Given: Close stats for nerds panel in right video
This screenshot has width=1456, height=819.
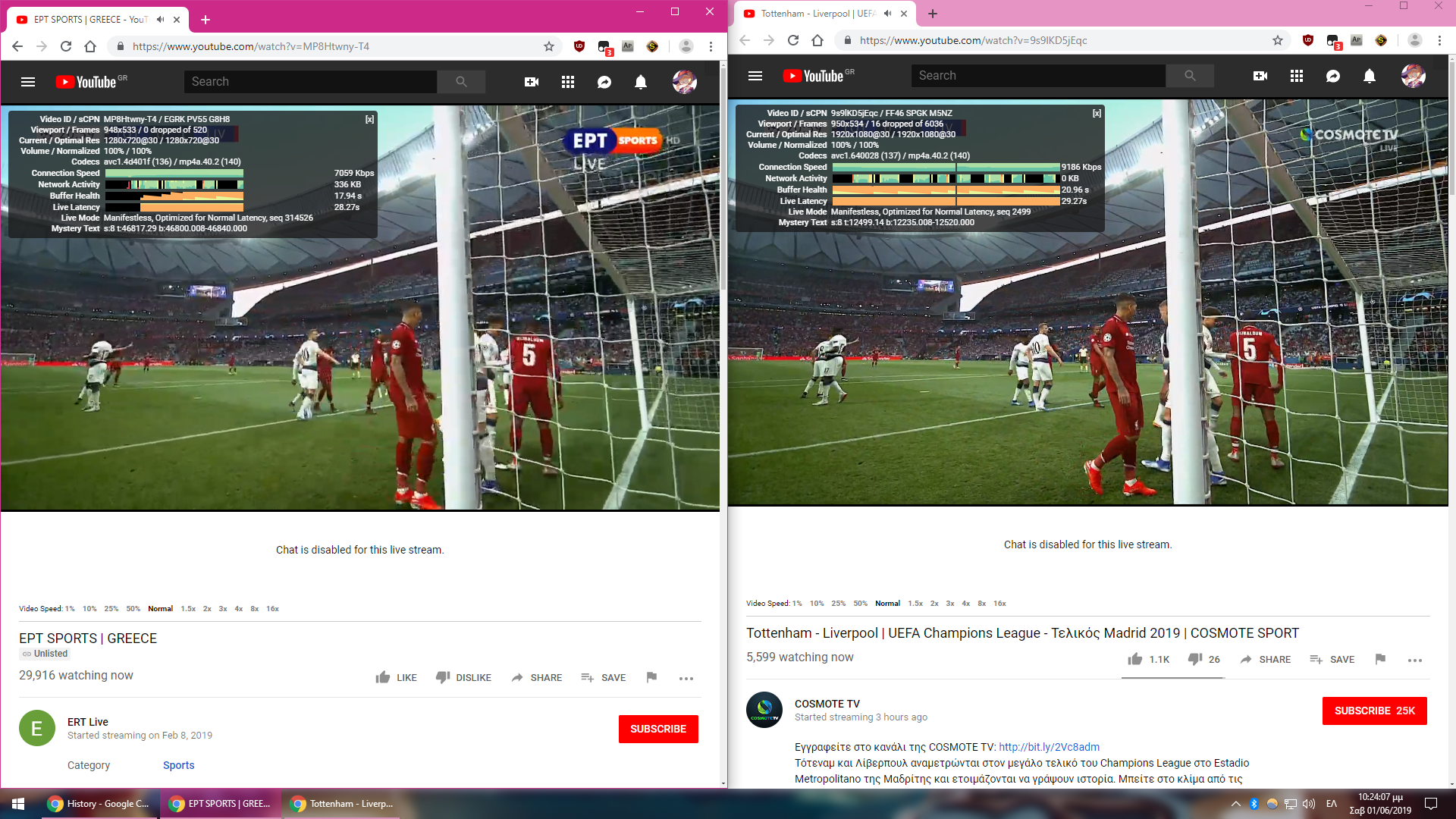Looking at the screenshot, I should click(x=1097, y=113).
